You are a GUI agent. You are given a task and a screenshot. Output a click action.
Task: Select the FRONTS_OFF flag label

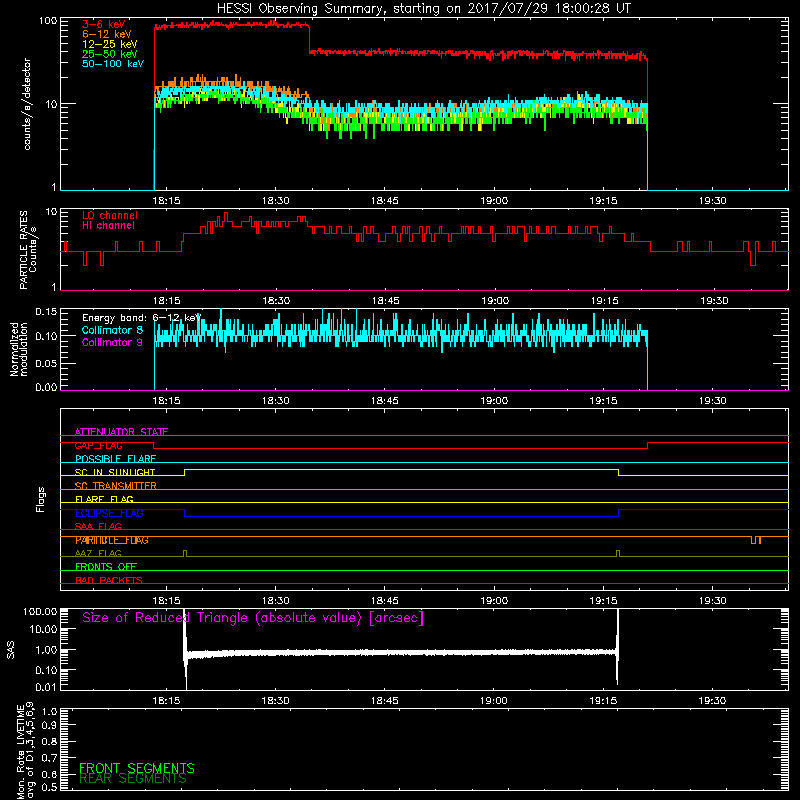coord(106,567)
